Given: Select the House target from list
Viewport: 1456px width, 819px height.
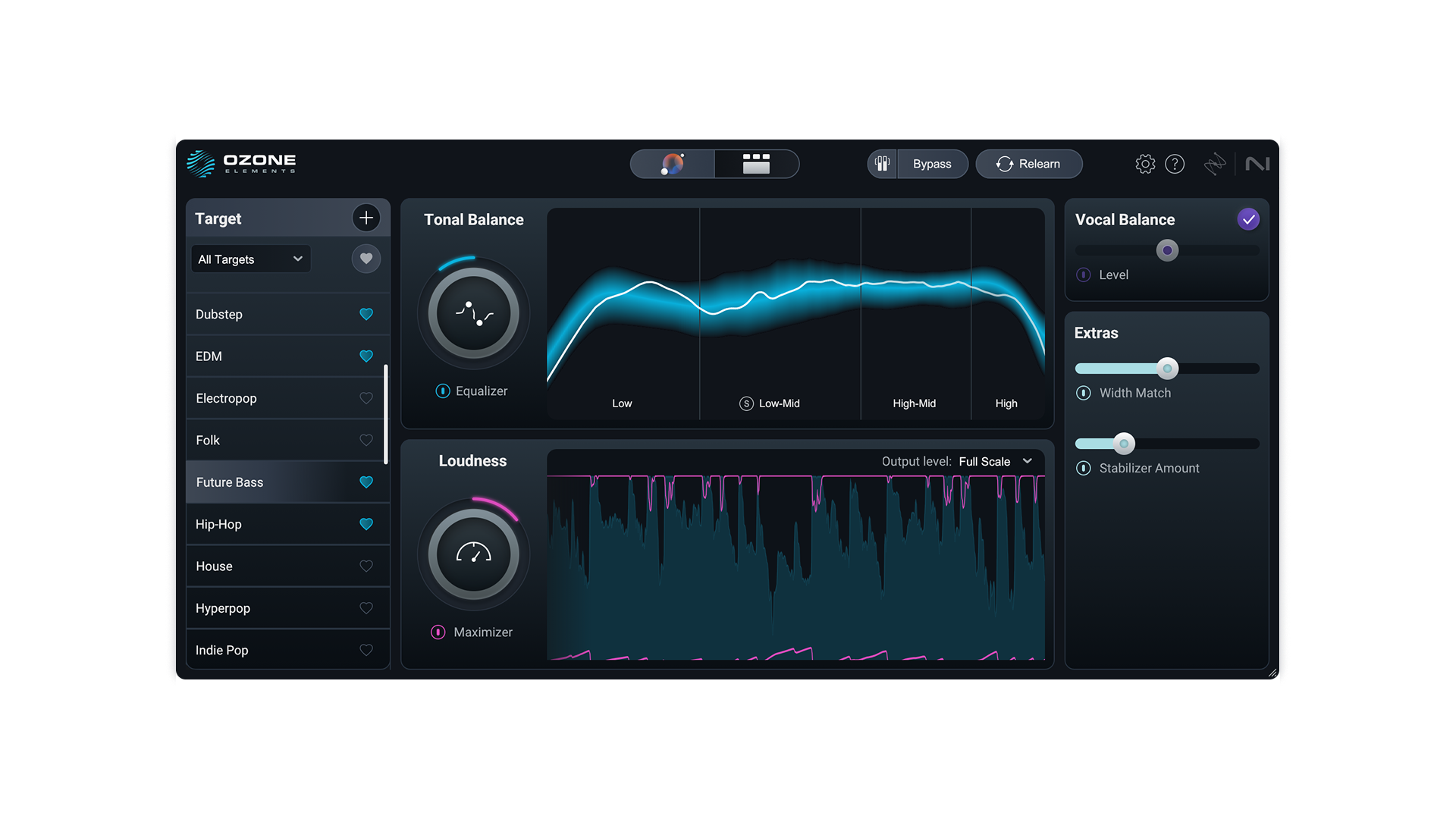Looking at the screenshot, I should point(215,566).
